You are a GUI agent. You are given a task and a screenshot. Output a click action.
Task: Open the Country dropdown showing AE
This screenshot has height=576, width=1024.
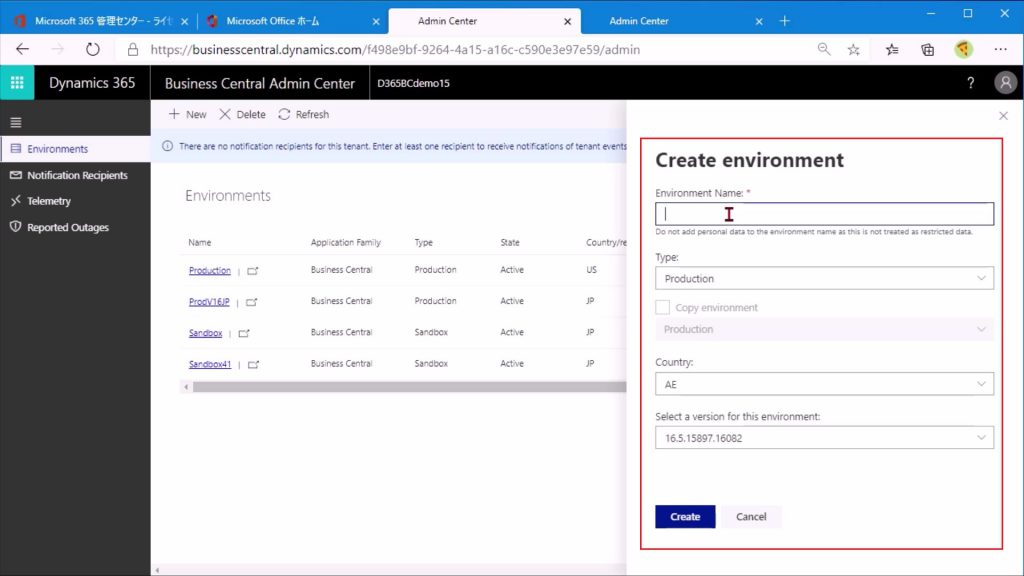pyautogui.click(x=824, y=384)
